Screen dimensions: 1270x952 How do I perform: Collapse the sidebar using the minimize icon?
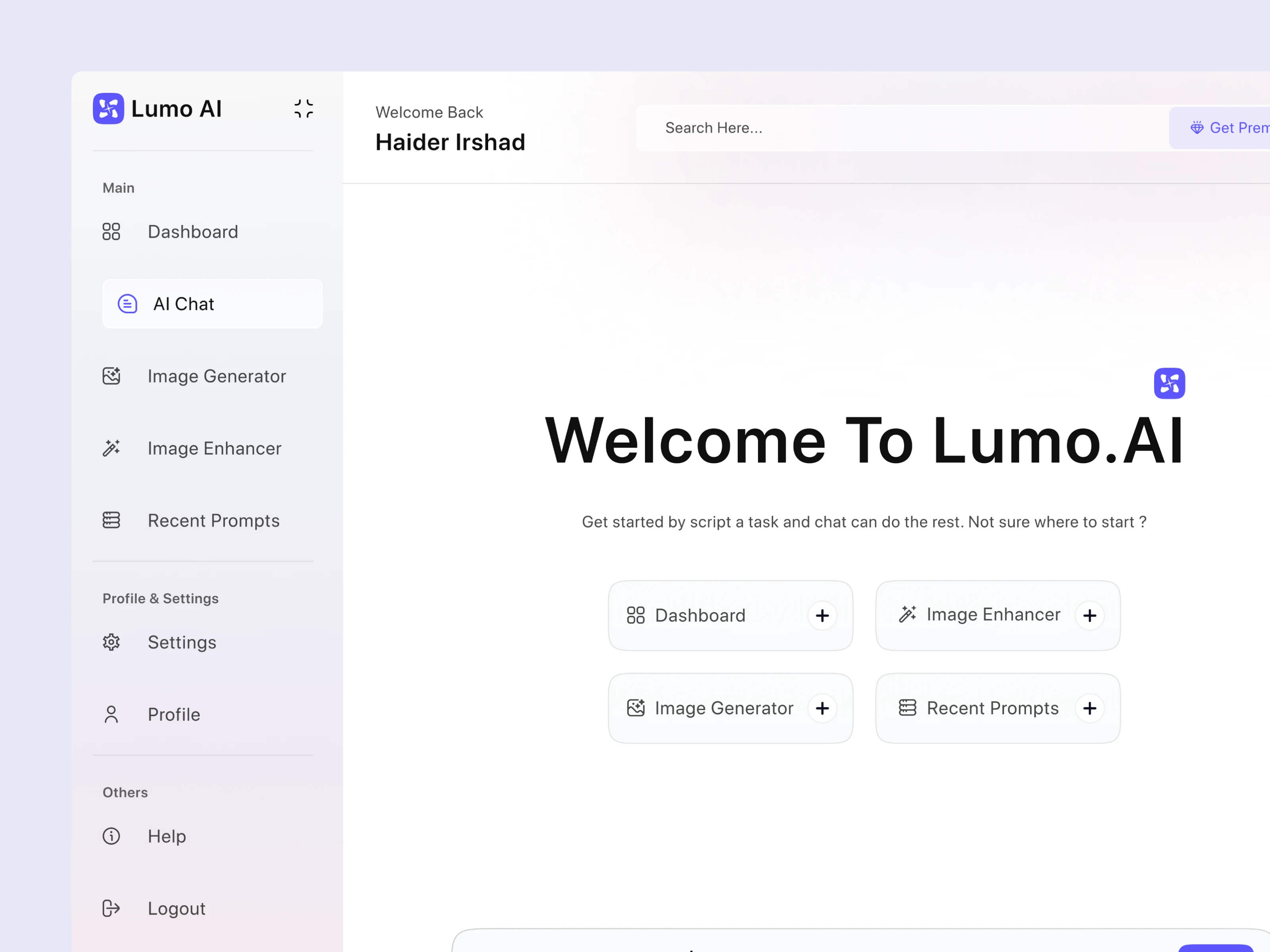pyautogui.click(x=303, y=108)
